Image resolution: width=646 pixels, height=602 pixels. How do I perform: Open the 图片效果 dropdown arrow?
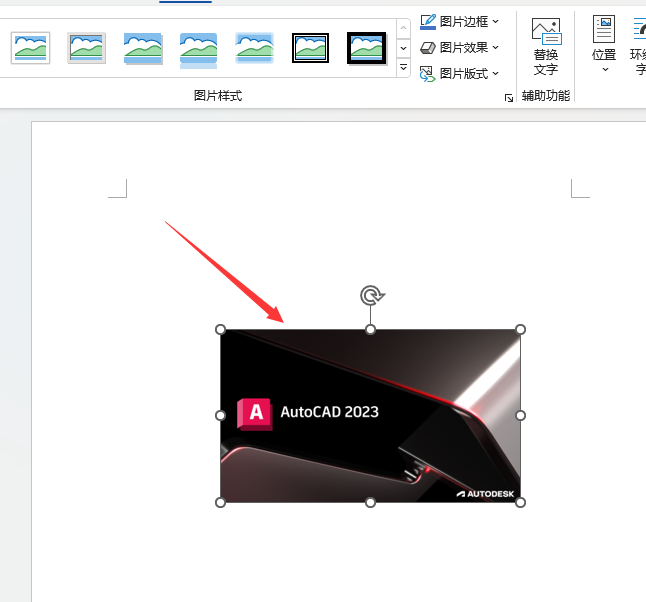click(x=496, y=48)
